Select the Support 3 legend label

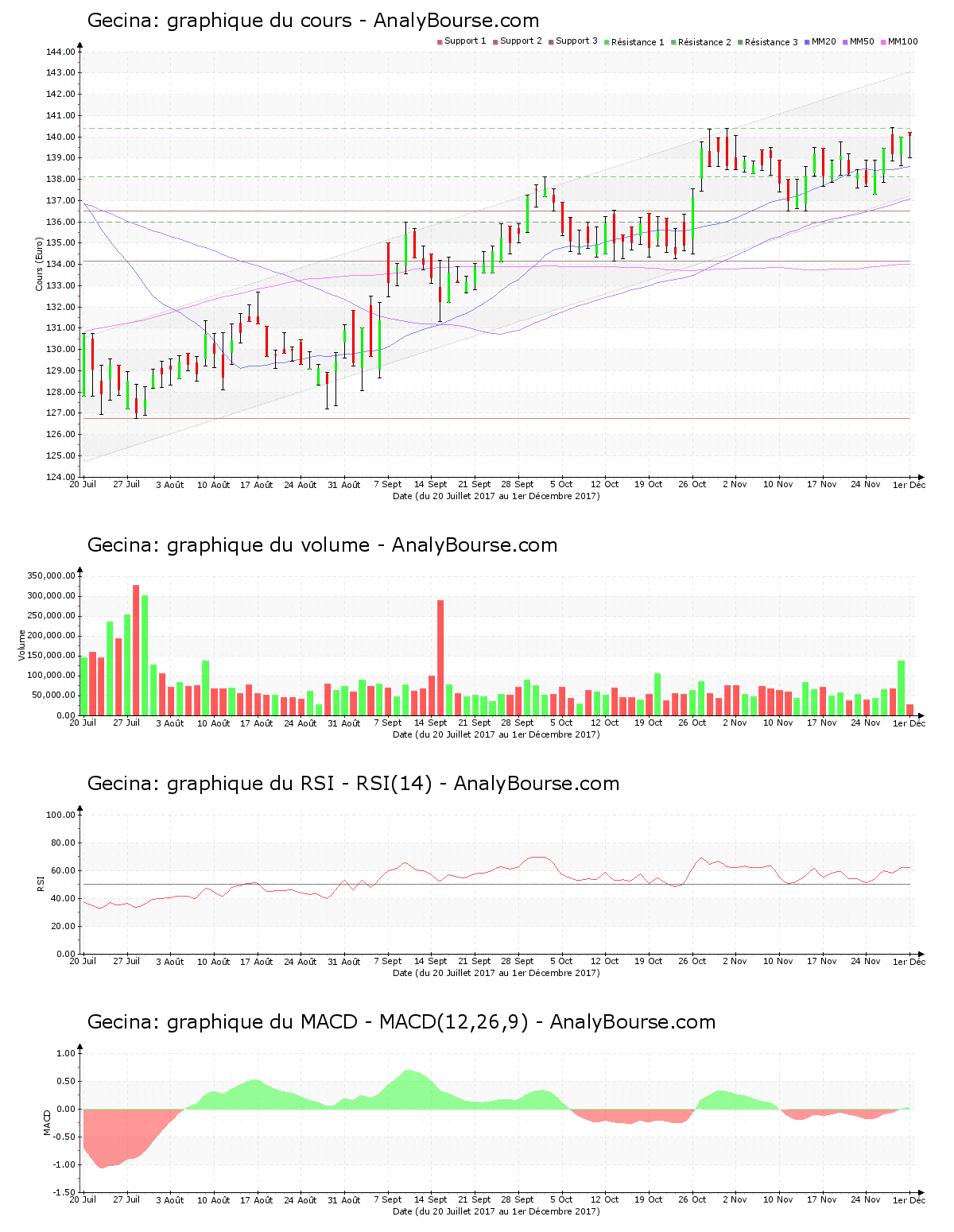pos(576,41)
